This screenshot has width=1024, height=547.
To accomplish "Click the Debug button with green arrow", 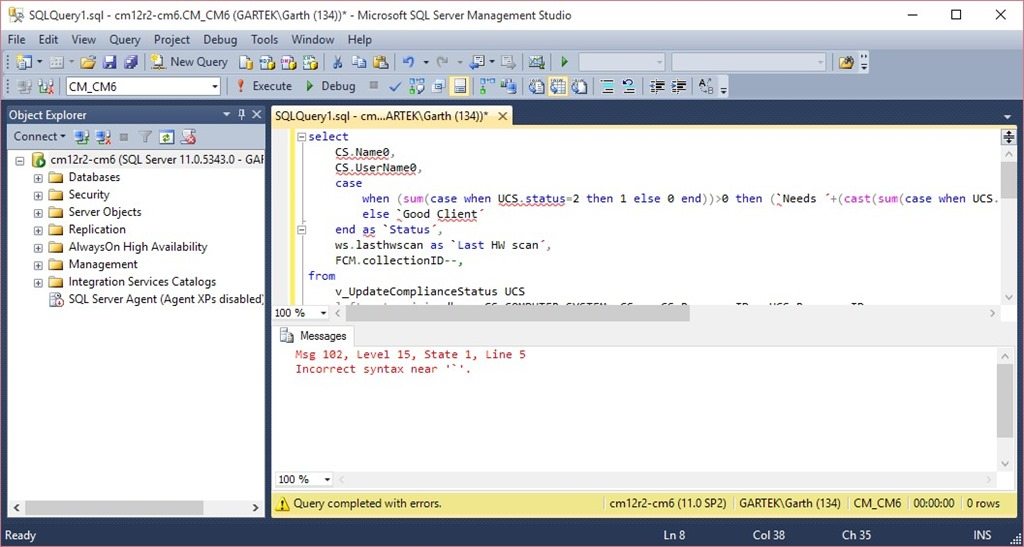I will pos(330,86).
